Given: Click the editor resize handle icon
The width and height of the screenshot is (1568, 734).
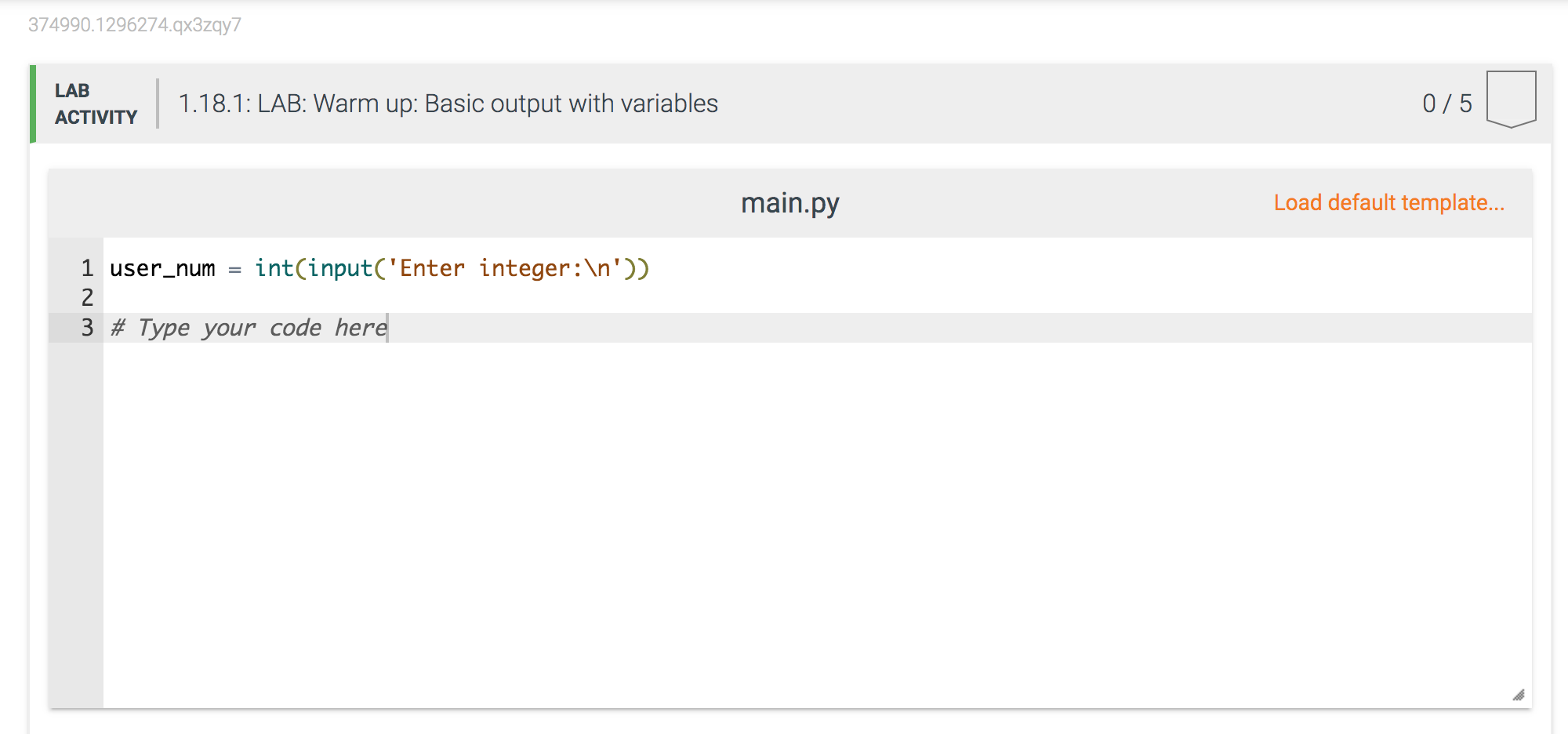Looking at the screenshot, I should coord(1519,695).
